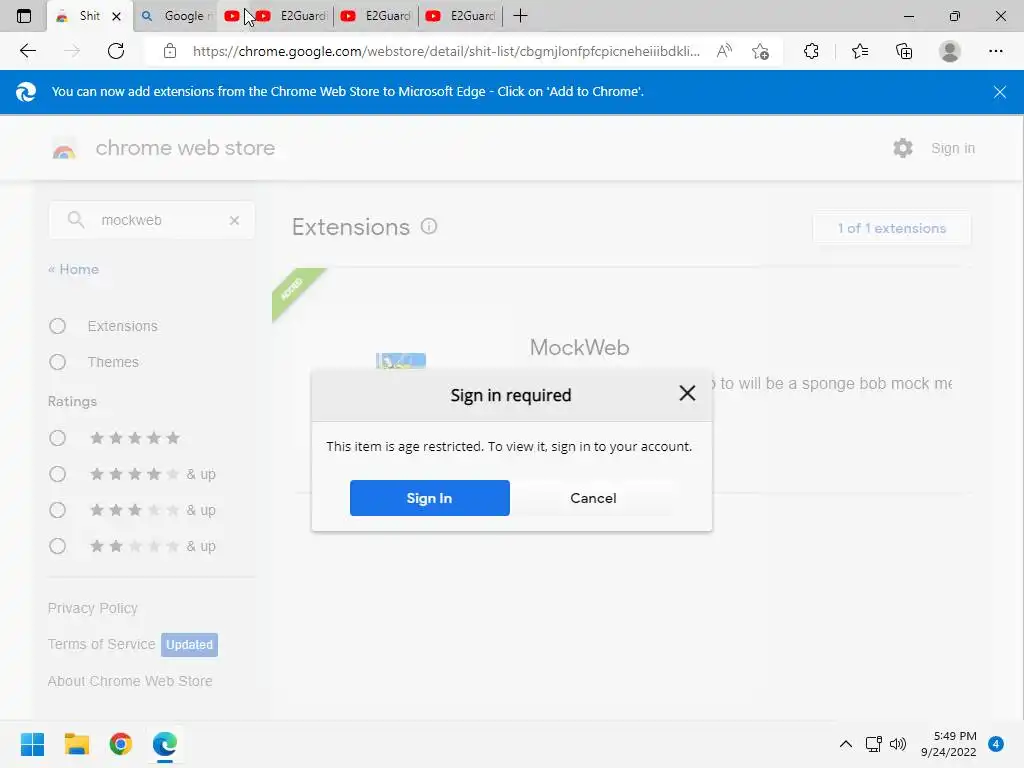Go back via Home link
1024x768 pixels.
click(73, 269)
